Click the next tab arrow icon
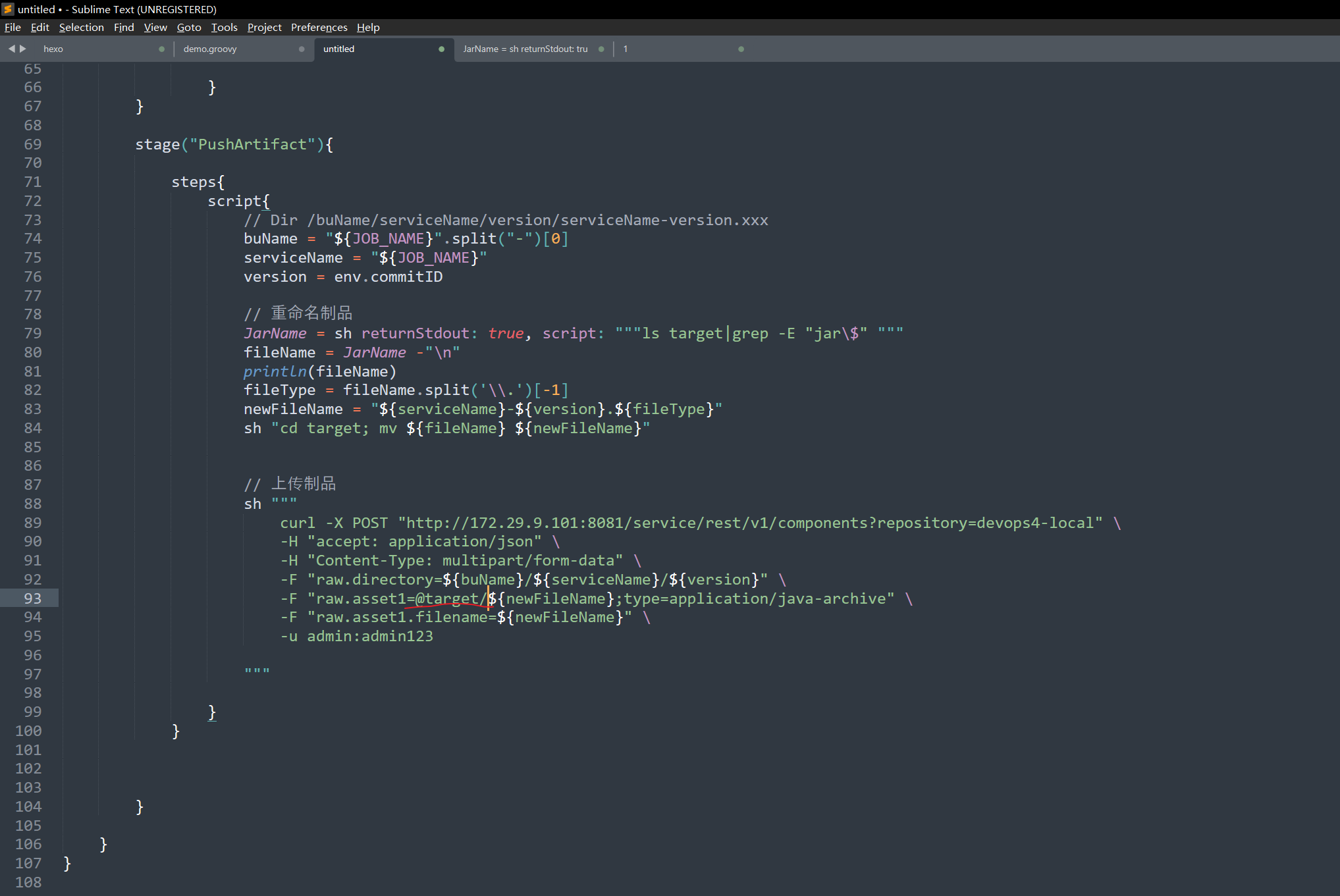This screenshot has width=1340, height=896. pos(23,49)
